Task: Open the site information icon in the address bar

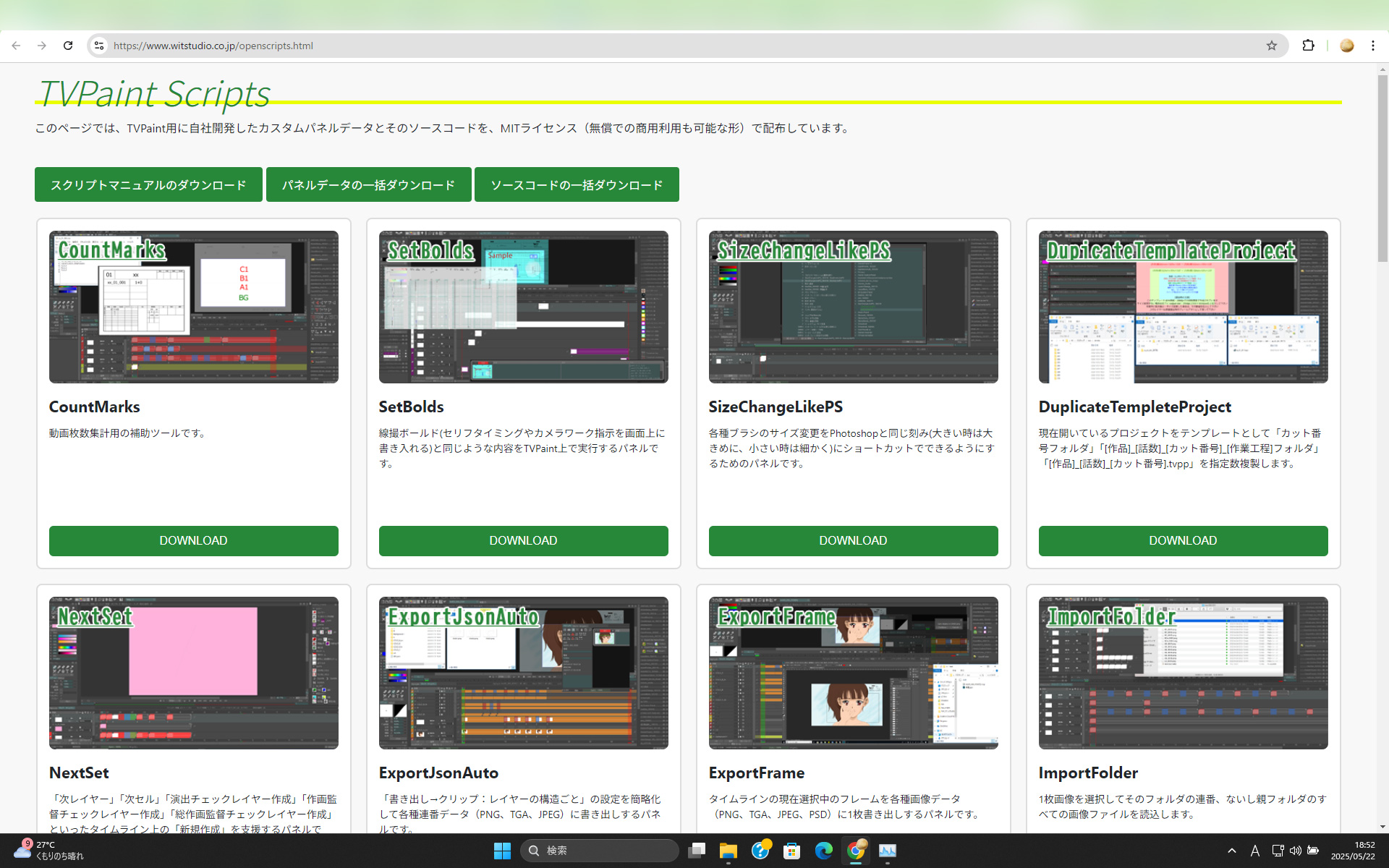Action: pyautogui.click(x=99, y=46)
